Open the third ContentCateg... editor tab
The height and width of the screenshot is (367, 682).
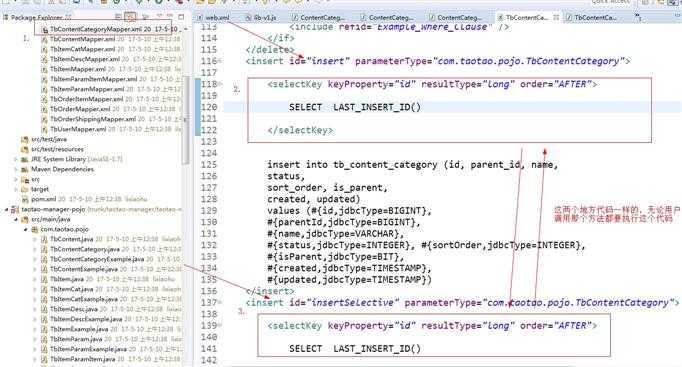pos(455,17)
